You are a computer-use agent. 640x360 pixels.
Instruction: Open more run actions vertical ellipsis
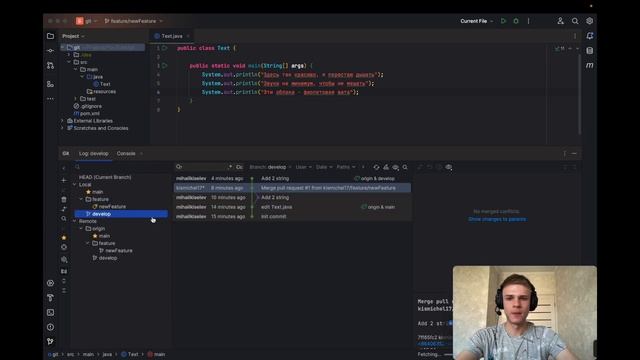tap(529, 21)
